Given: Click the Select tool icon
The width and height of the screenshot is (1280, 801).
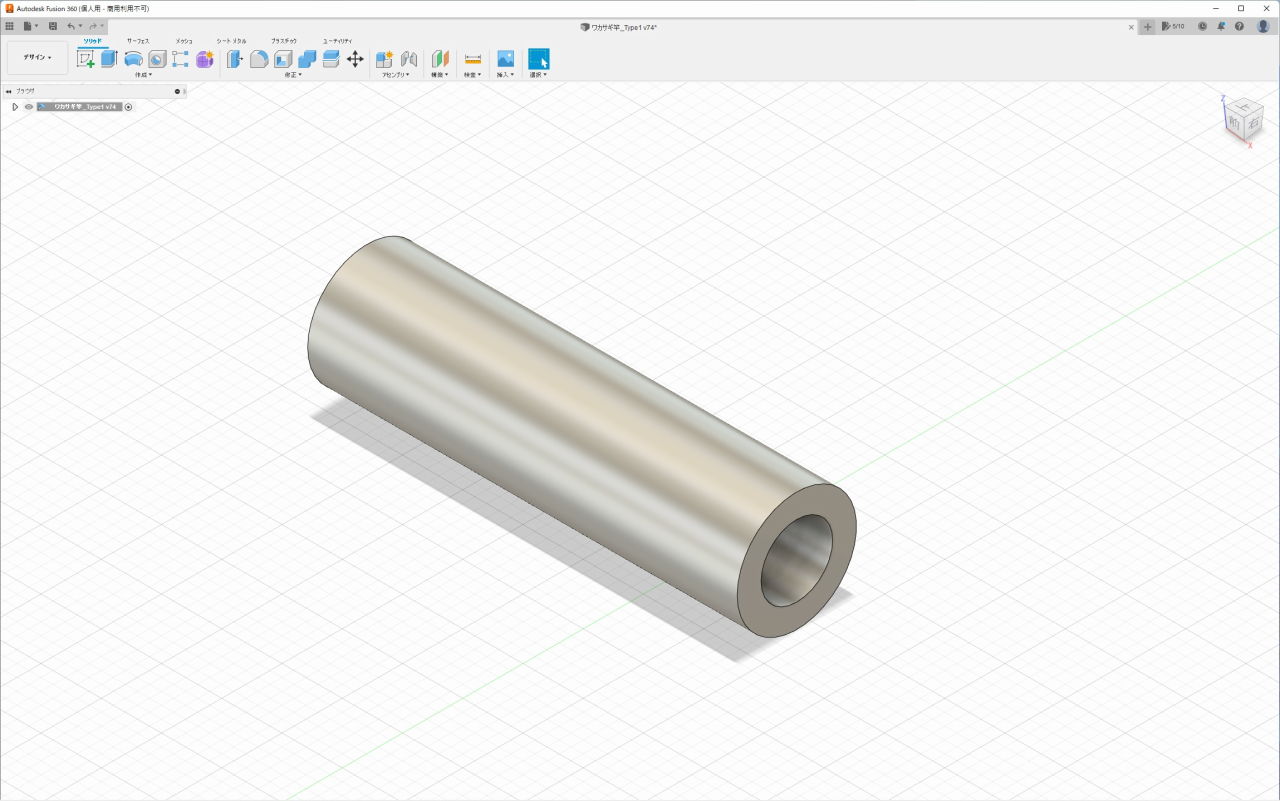Looking at the screenshot, I should coord(539,59).
